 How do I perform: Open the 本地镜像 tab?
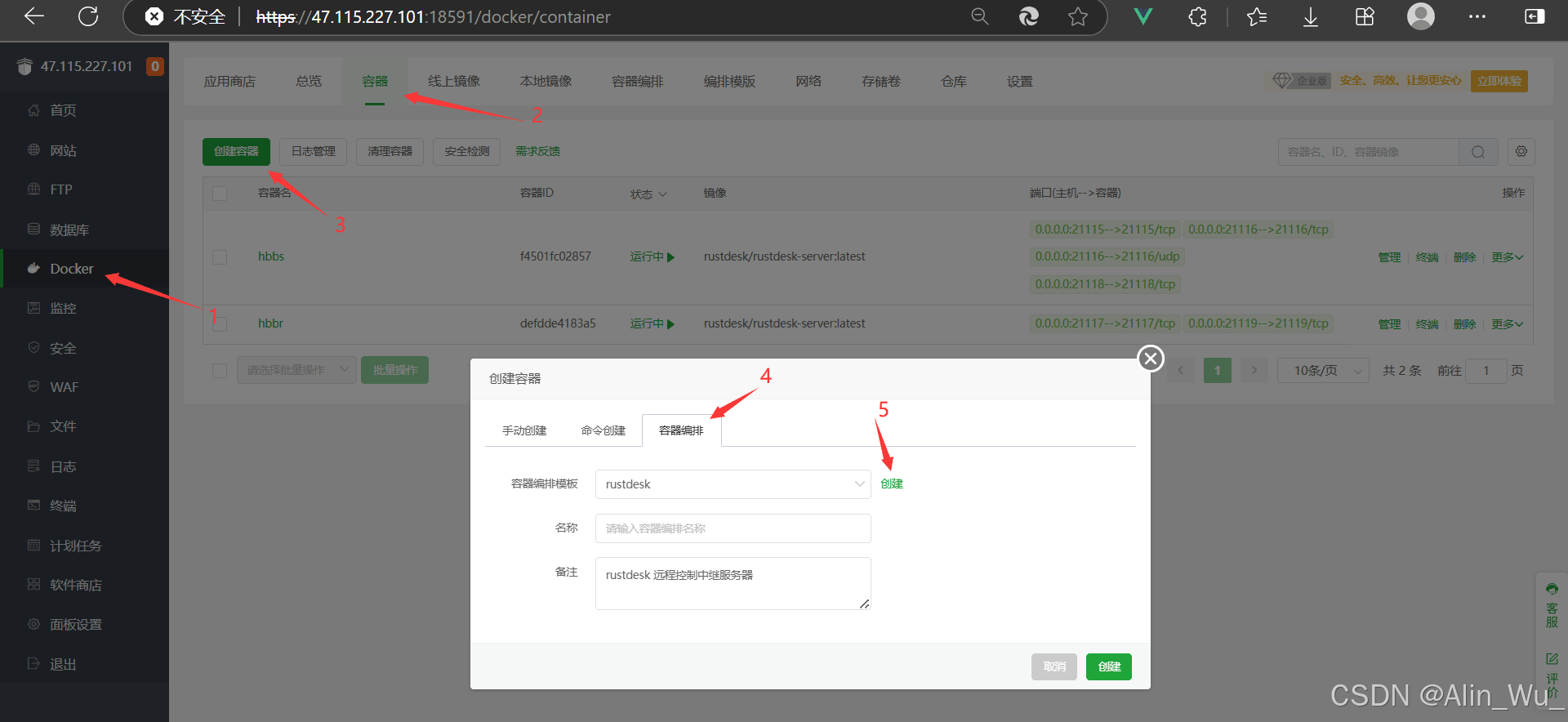click(x=546, y=82)
